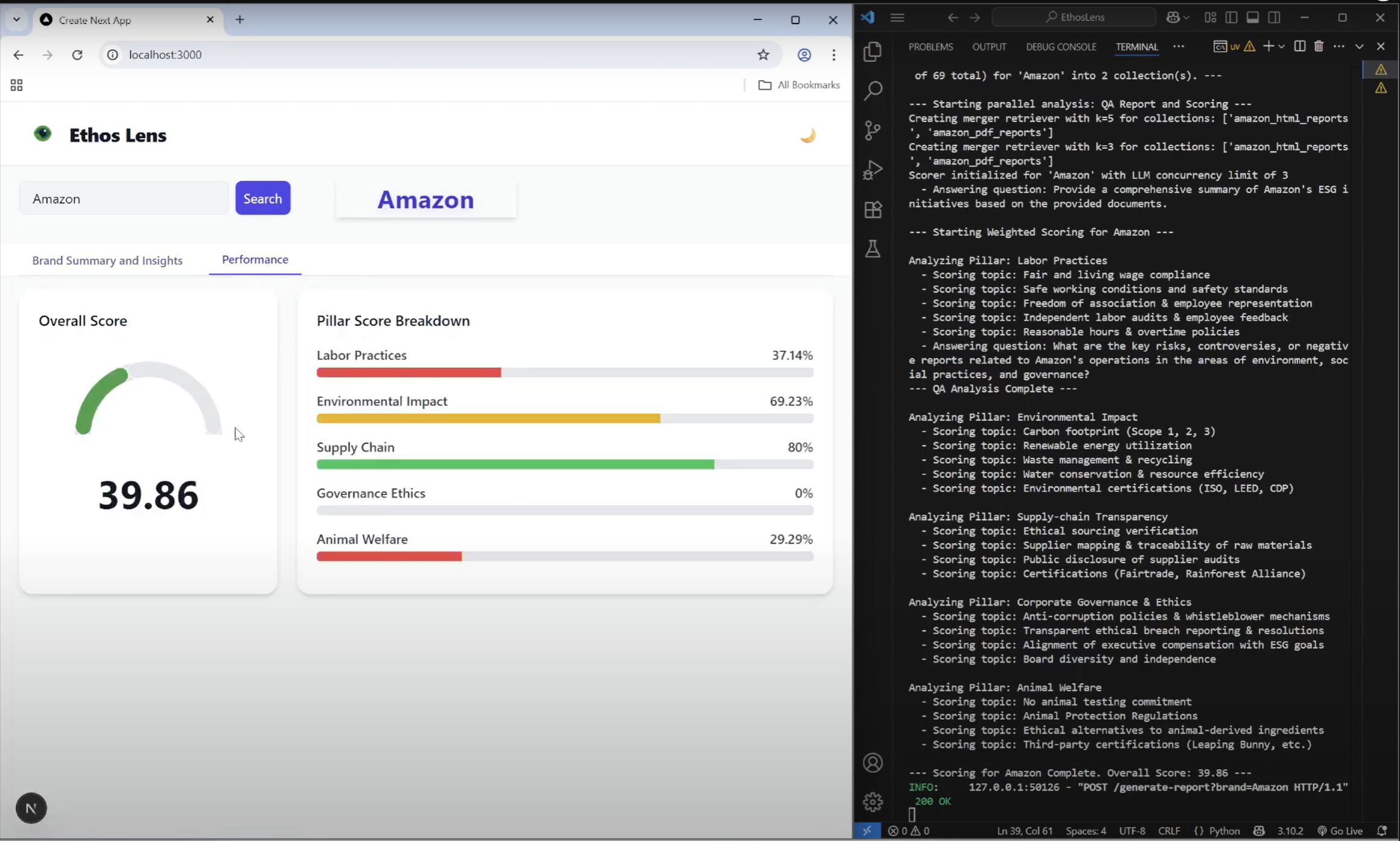Open the Run and Debug view icon
The width and height of the screenshot is (1400, 841).
tap(872, 170)
